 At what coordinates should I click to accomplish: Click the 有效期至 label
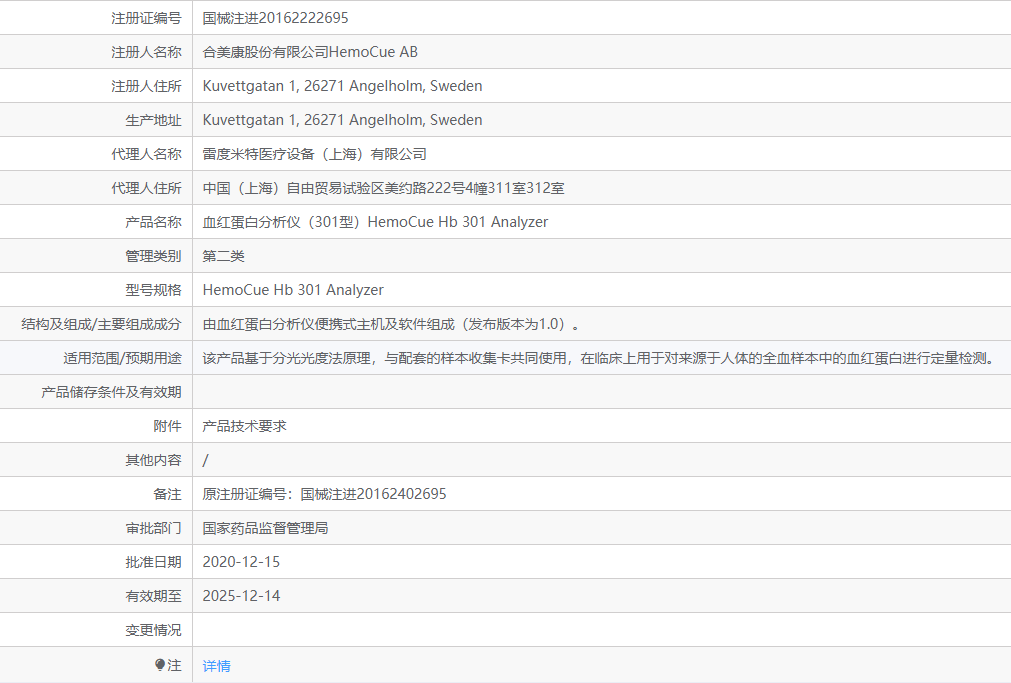tap(153, 597)
